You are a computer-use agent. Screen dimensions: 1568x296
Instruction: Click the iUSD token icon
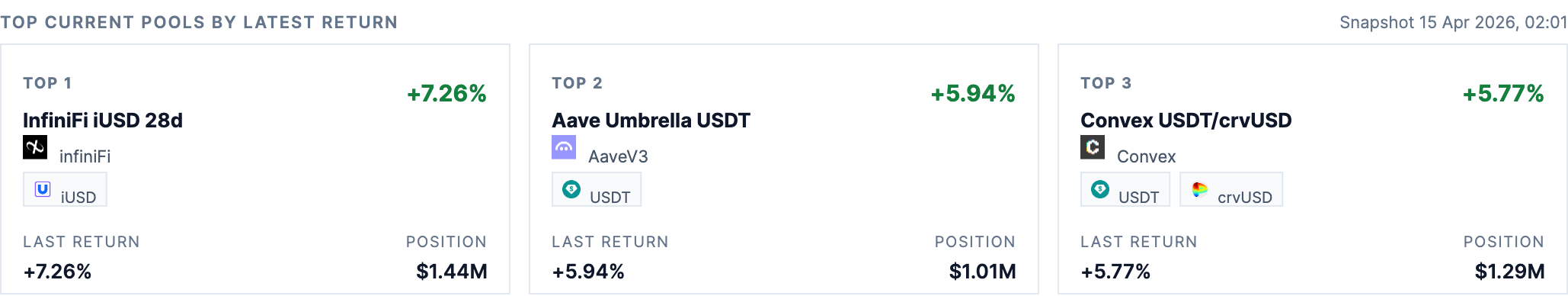[43, 188]
